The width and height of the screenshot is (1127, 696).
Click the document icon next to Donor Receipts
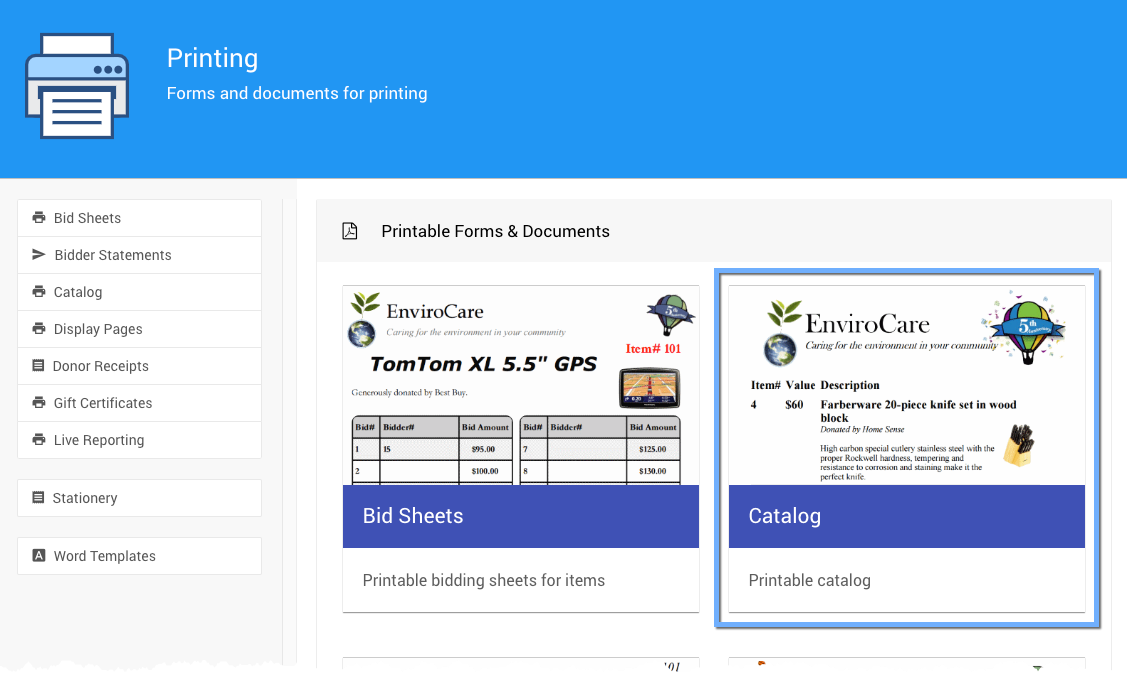point(39,366)
